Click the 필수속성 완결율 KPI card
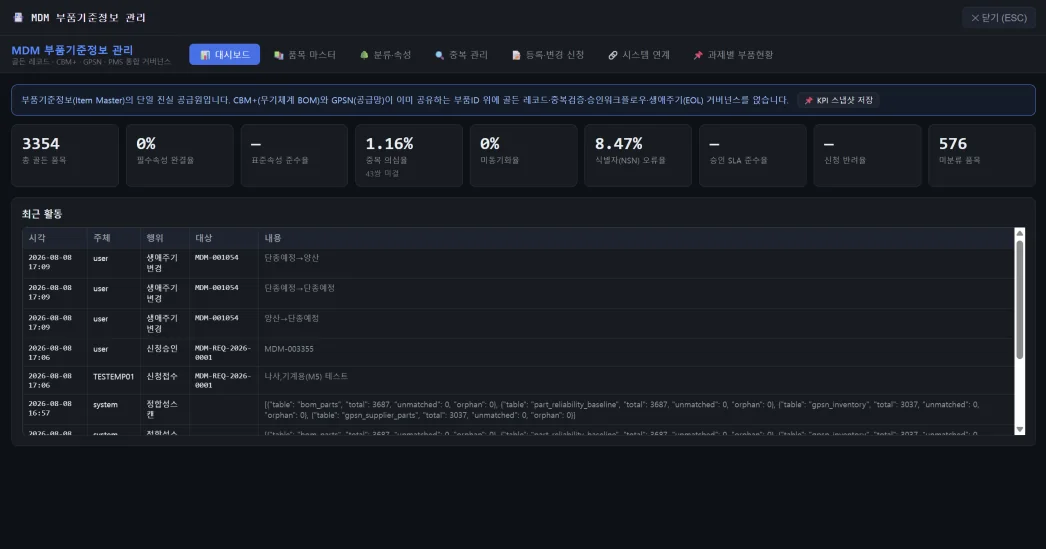 point(179,155)
